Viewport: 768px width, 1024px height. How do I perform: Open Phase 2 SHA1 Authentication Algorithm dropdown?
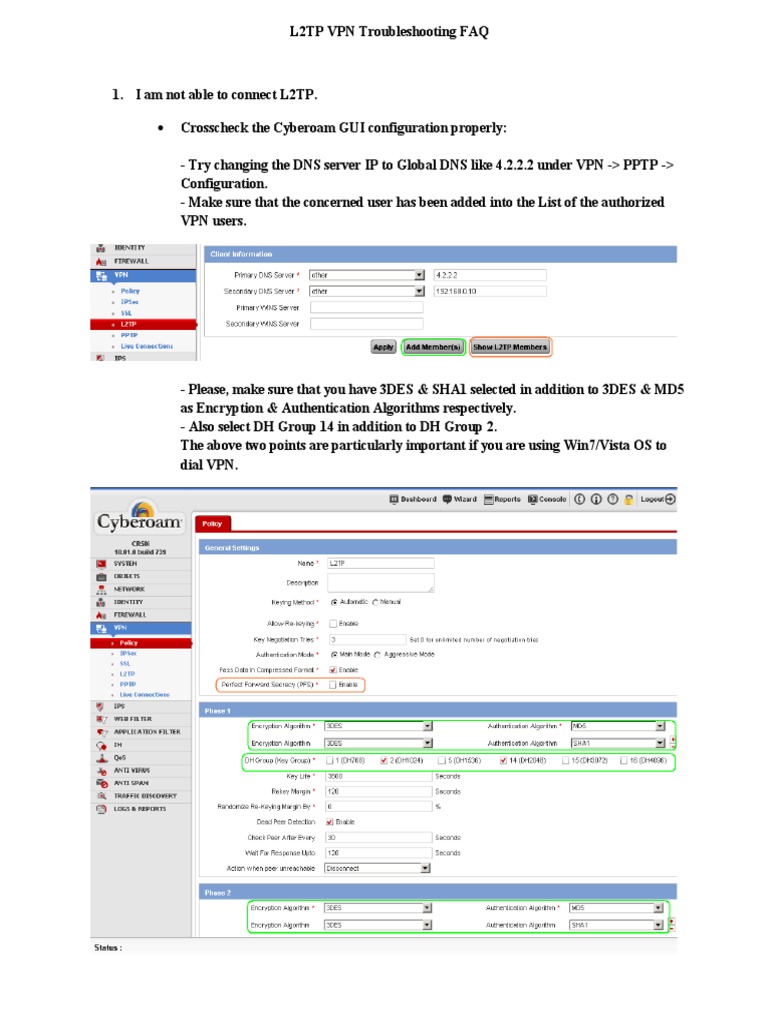point(616,925)
